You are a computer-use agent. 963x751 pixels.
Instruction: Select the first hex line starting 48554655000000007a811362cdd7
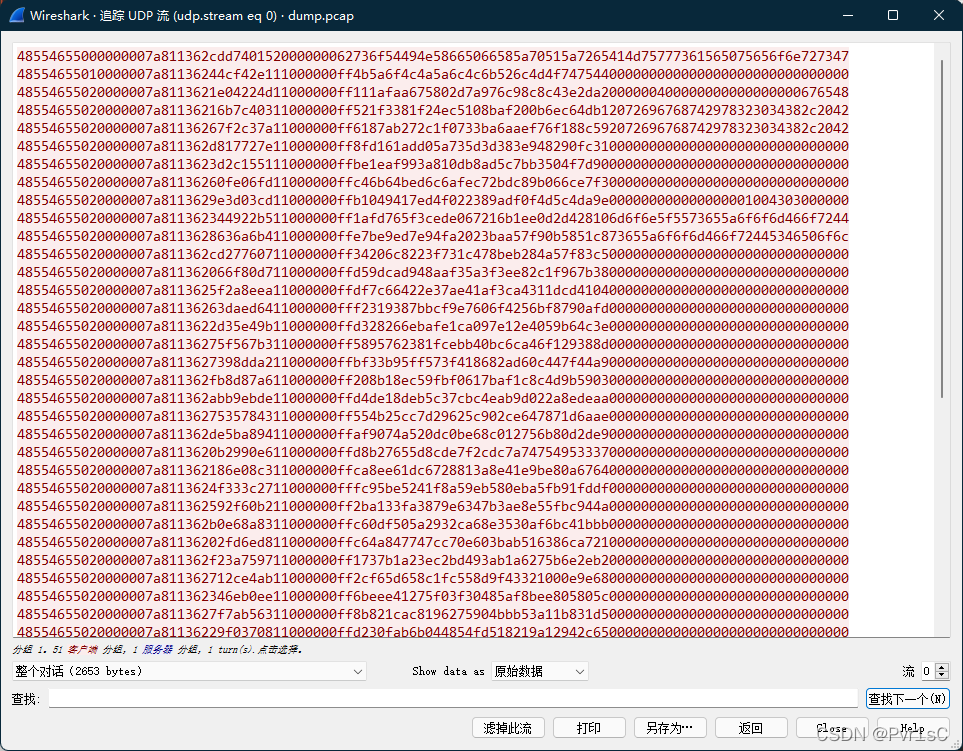(x=432, y=56)
